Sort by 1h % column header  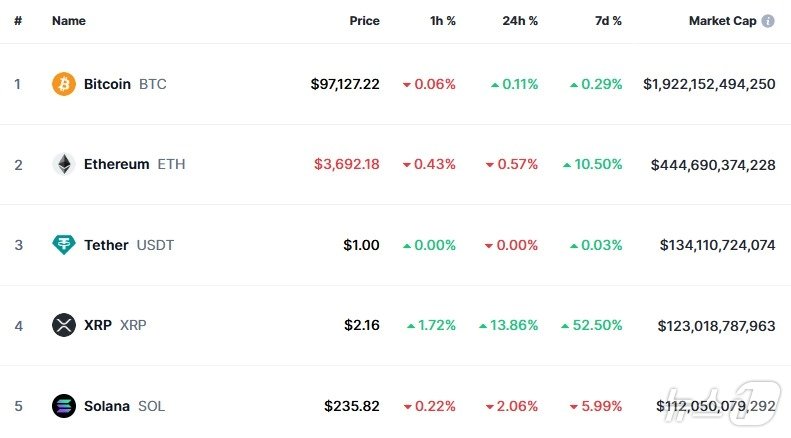(441, 21)
